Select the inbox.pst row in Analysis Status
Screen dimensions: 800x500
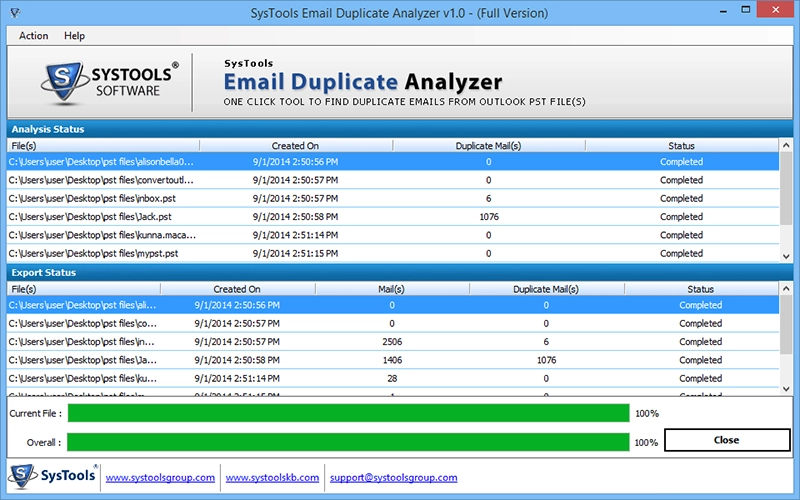393,198
